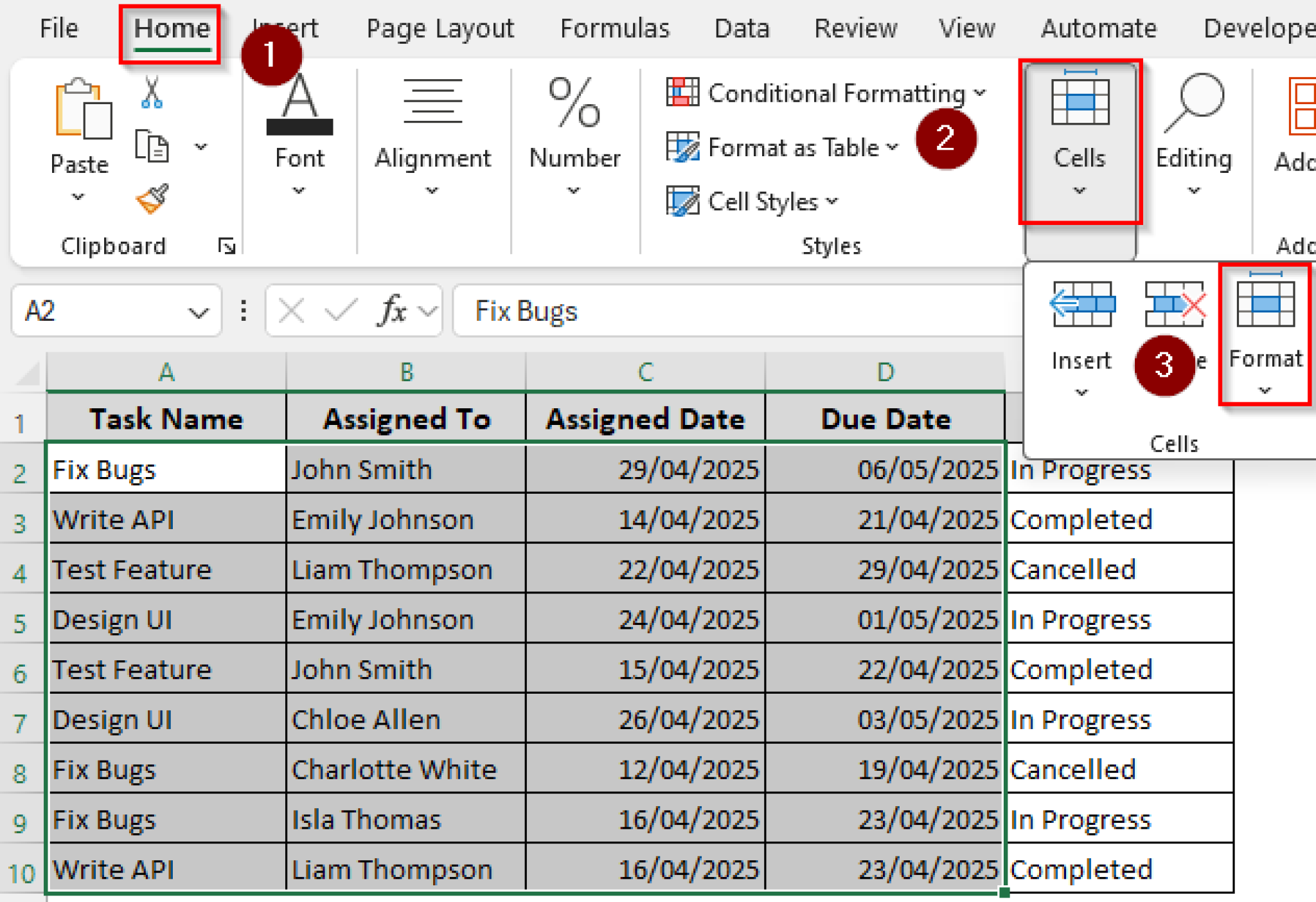The image size is (1316, 902).
Task: Click the Insert Function (fx) icon
Action: [x=391, y=311]
